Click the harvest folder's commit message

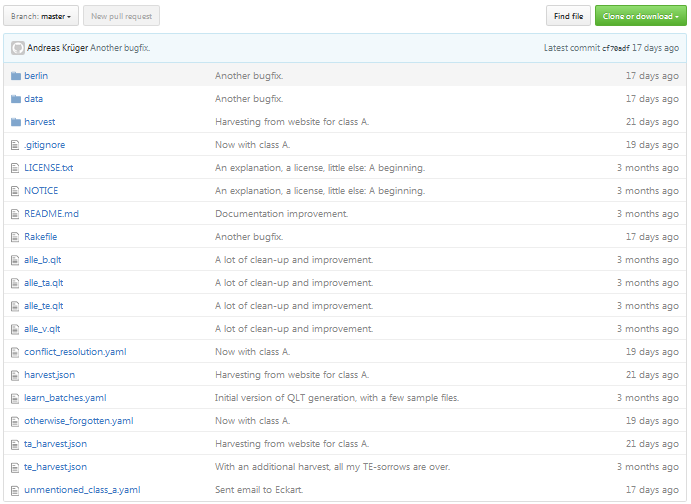coord(292,122)
